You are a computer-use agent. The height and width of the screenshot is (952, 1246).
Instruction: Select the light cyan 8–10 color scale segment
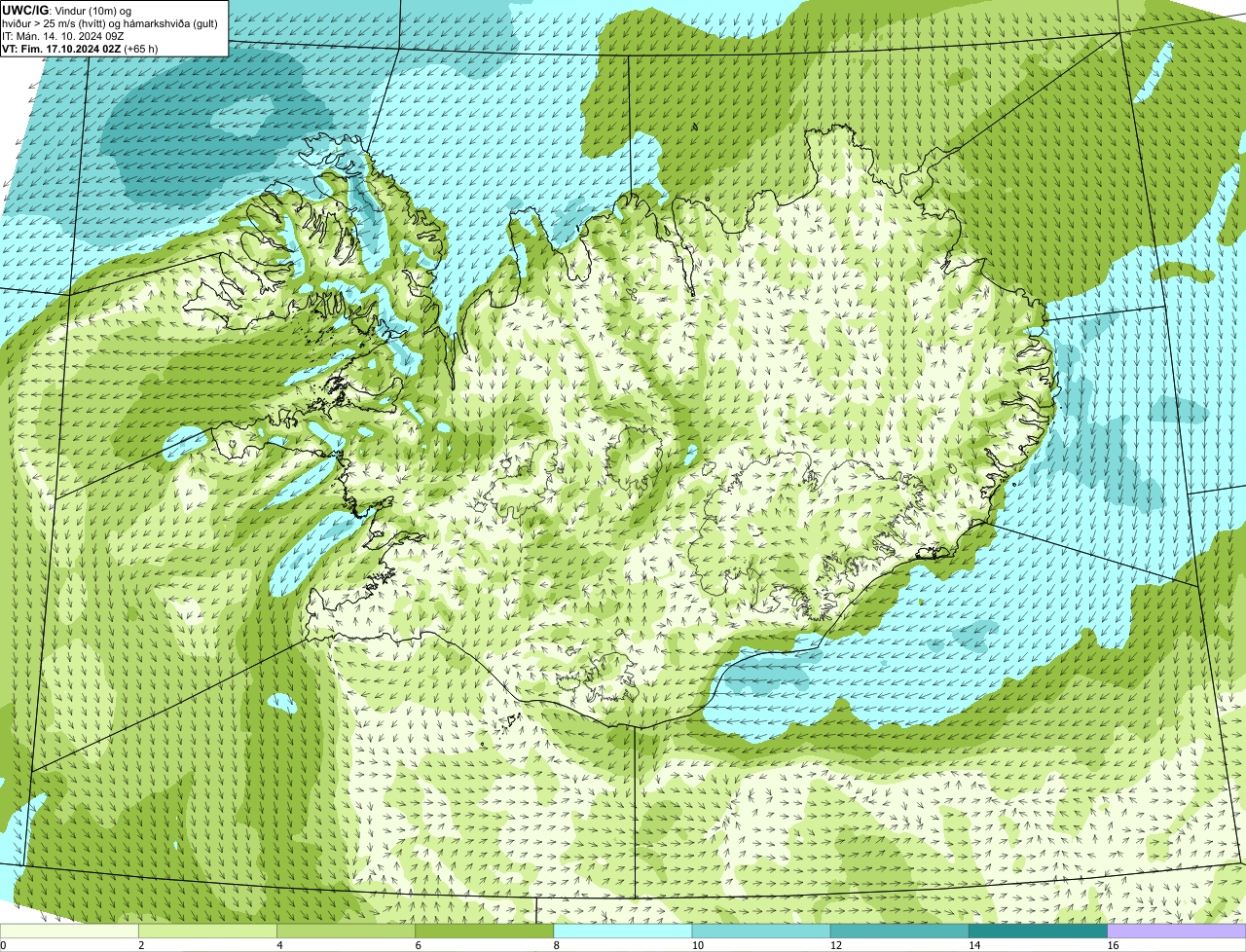point(623,932)
